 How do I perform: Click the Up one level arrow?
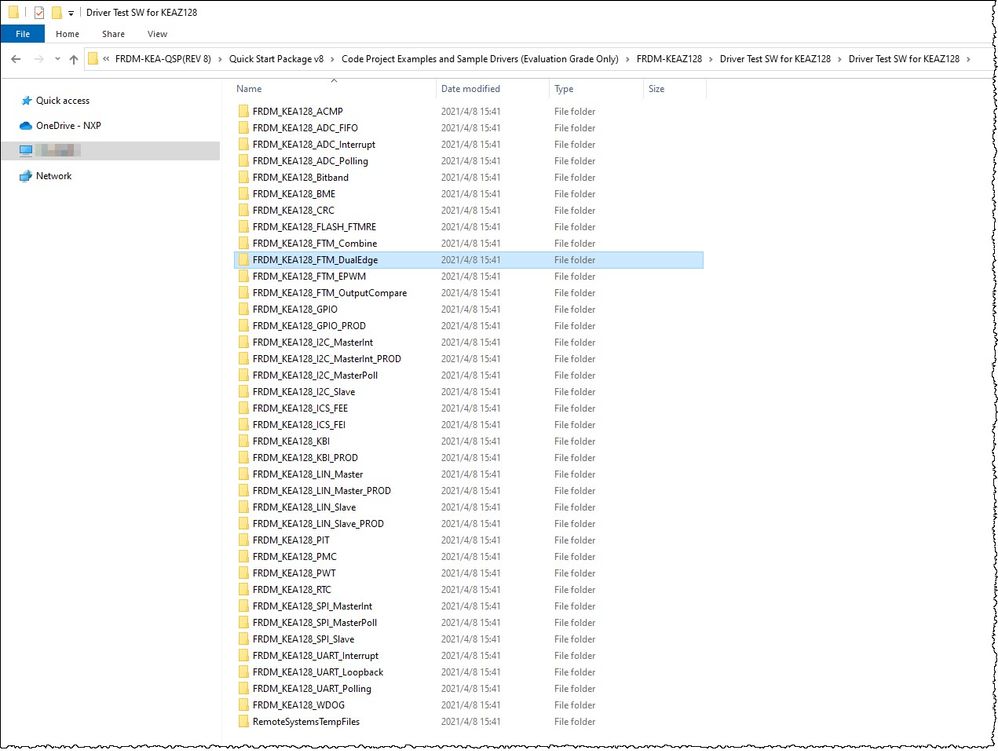tap(74, 59)
